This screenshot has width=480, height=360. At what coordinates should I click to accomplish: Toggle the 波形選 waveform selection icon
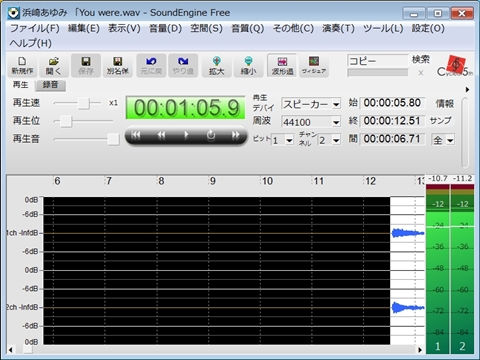point(282,66)
